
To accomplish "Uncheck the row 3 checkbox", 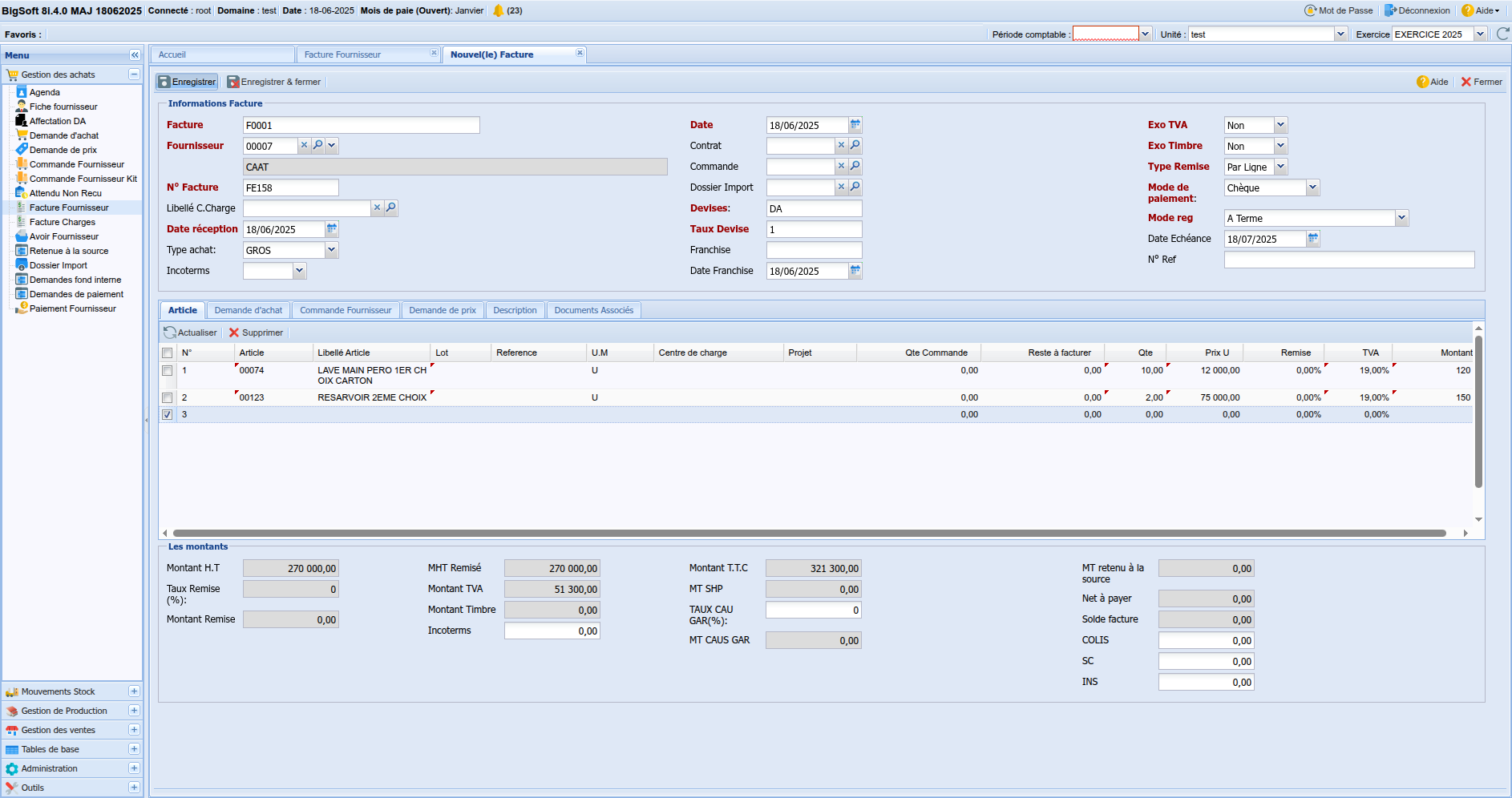I will [x=167, y=415].
